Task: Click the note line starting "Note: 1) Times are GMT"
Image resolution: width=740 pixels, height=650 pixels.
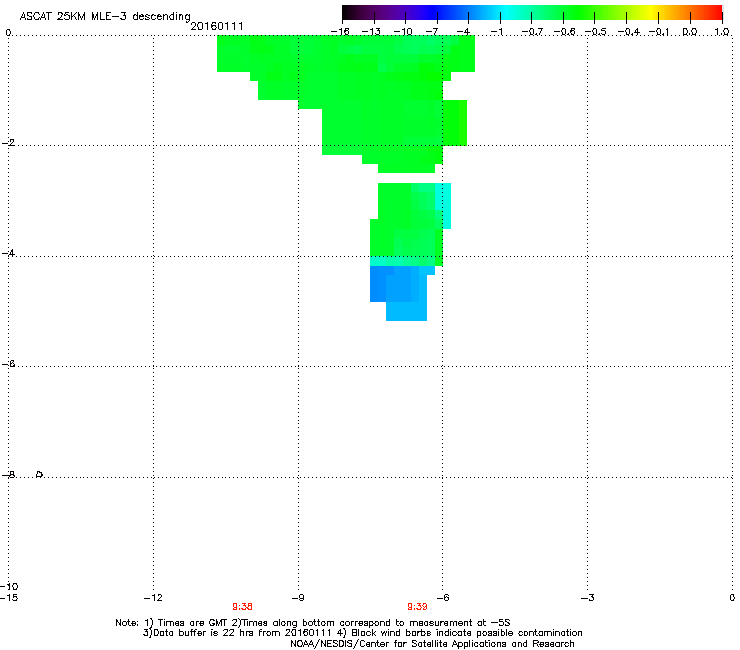Action: click(312, 623)
